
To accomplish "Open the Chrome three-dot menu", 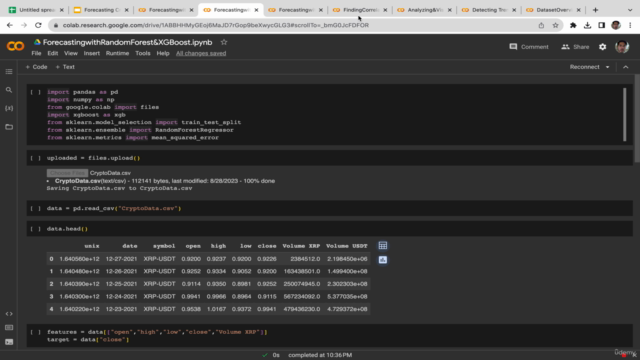I will (630, 25).
